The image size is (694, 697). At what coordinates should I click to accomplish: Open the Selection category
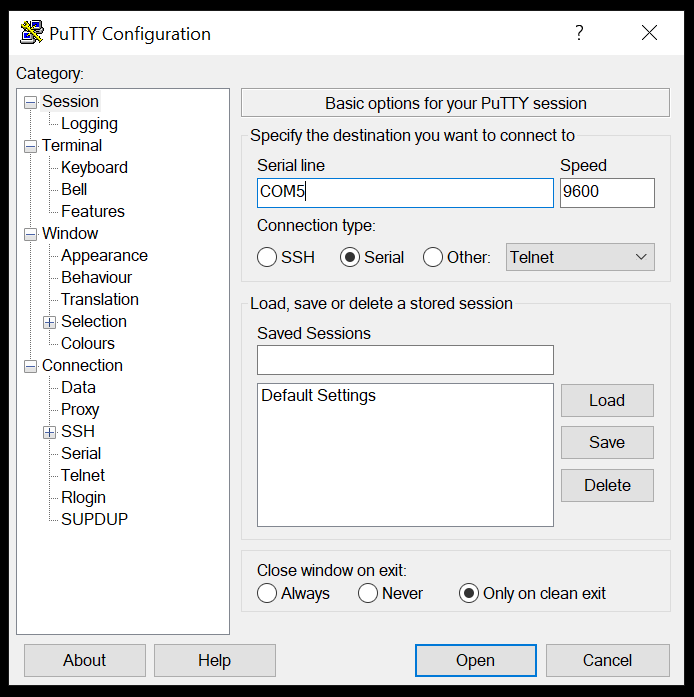click(94, 321)
